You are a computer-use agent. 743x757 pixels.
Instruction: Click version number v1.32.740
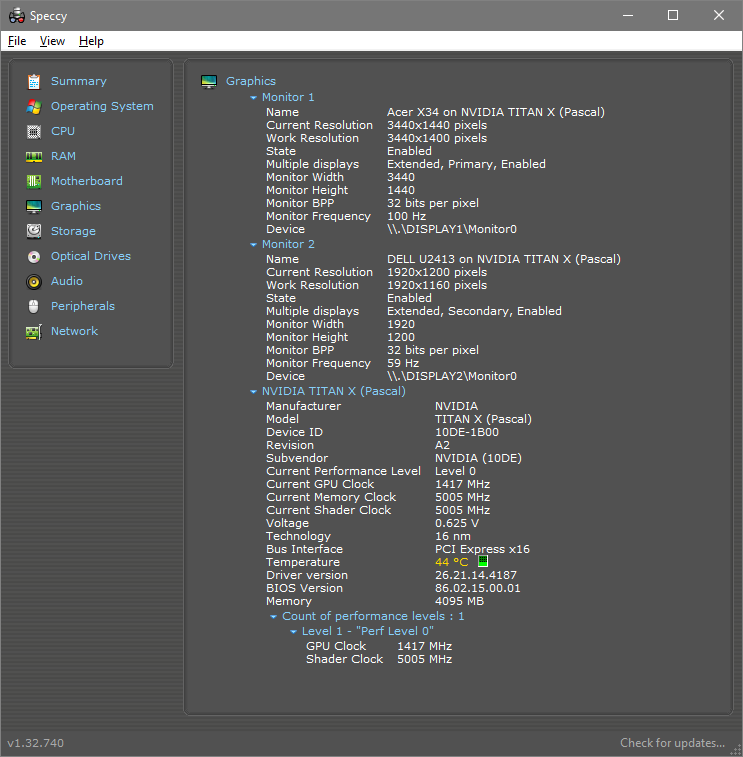click(35, 743)
